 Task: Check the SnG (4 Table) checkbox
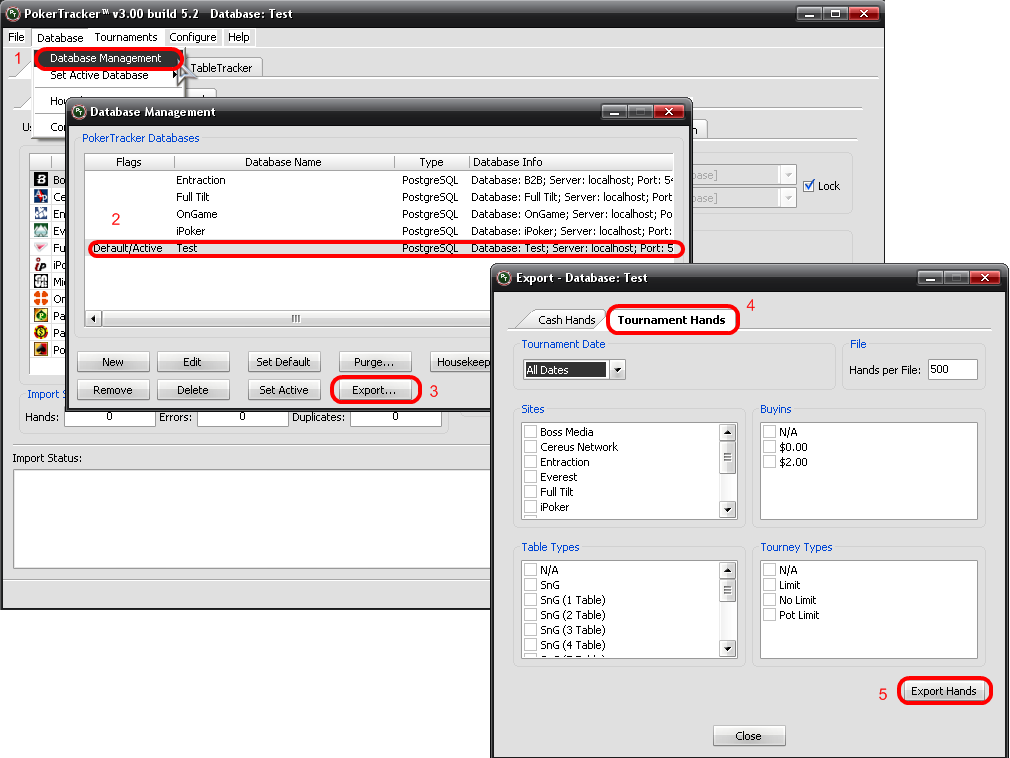[531, 645]
